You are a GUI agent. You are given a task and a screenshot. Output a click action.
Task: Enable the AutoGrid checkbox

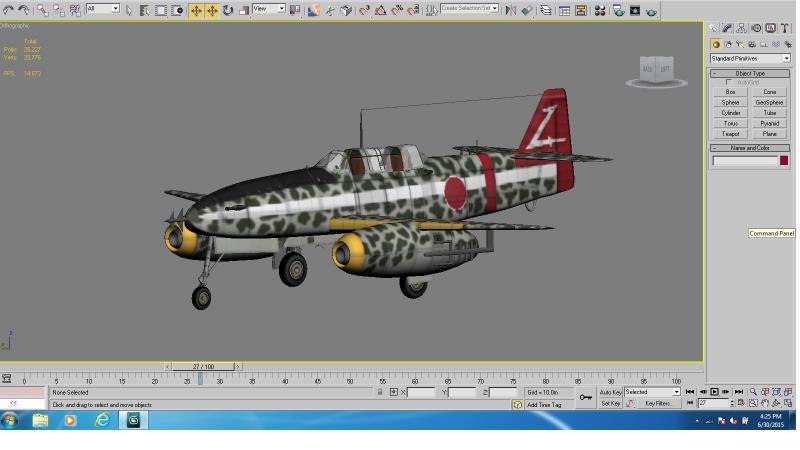click(x=729, y=82)
